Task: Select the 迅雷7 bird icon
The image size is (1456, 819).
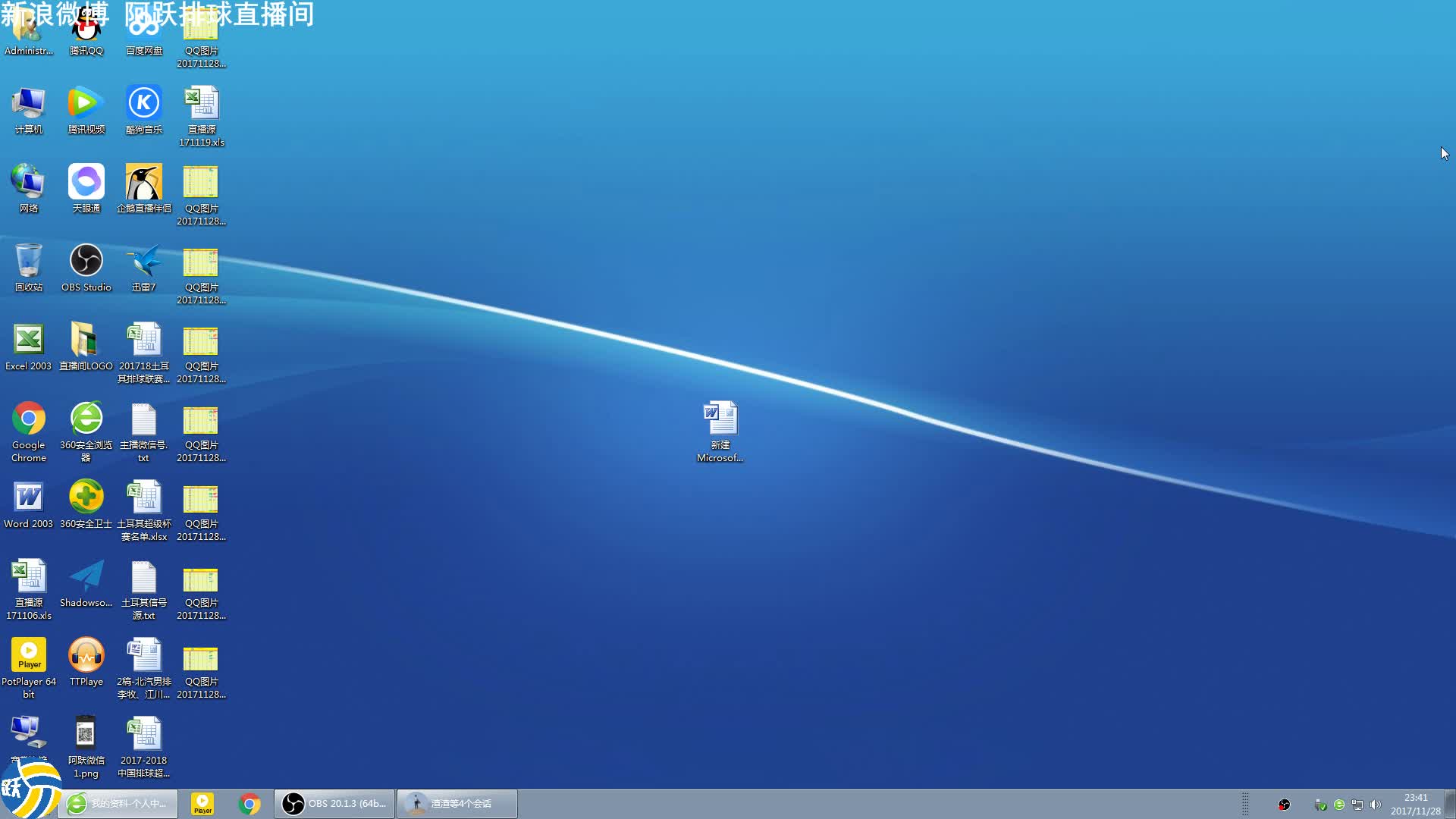Action: [x=143, y=261]
